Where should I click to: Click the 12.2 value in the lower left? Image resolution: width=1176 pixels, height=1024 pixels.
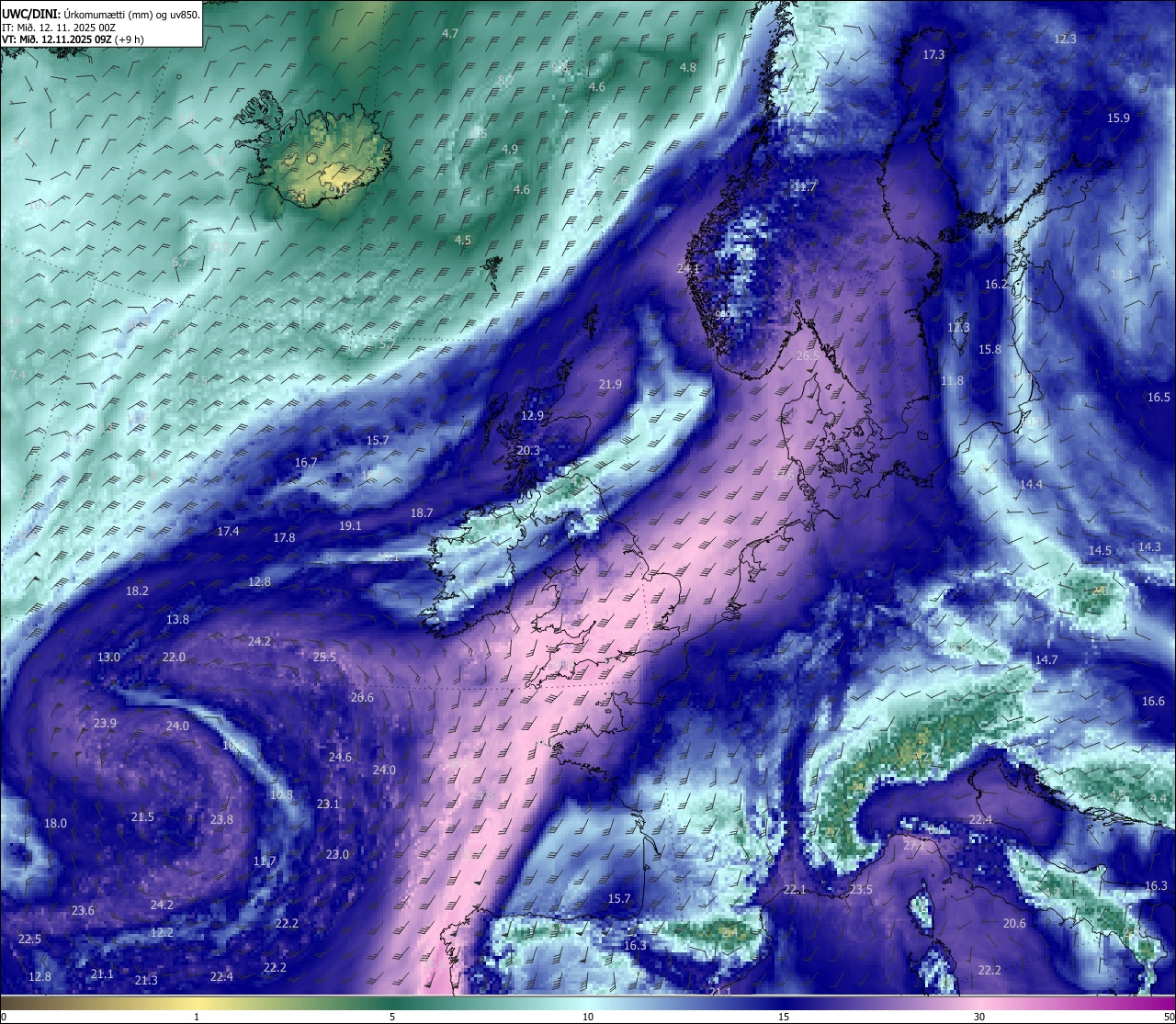[162, 933]
